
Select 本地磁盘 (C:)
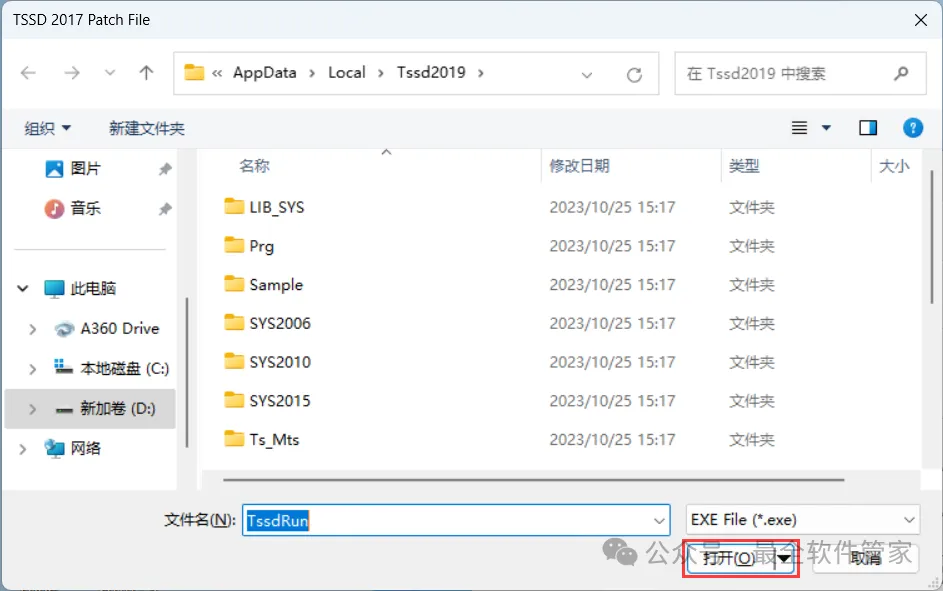(x=124, y=369)
